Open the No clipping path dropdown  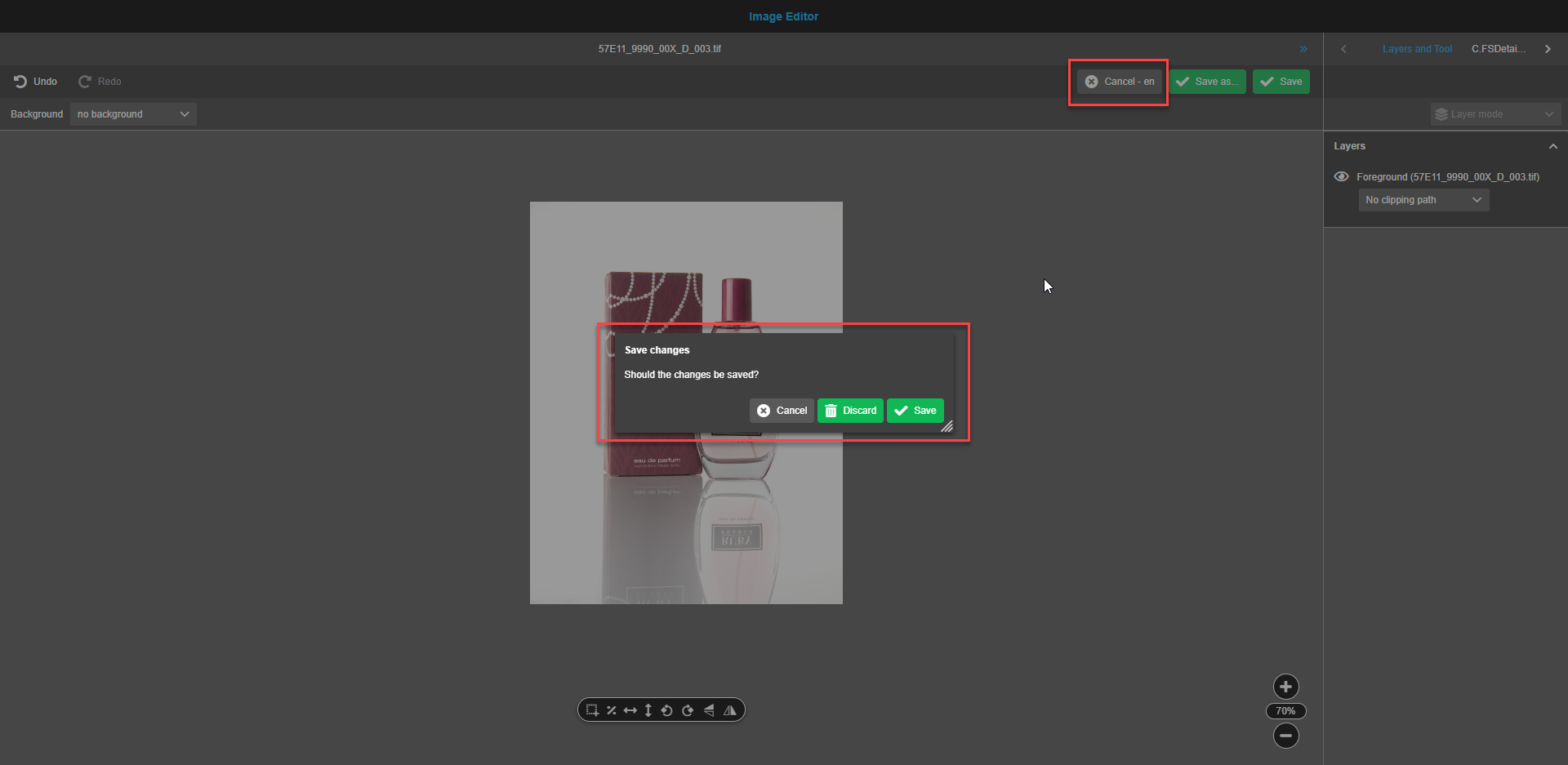[x=1423, y=199]
